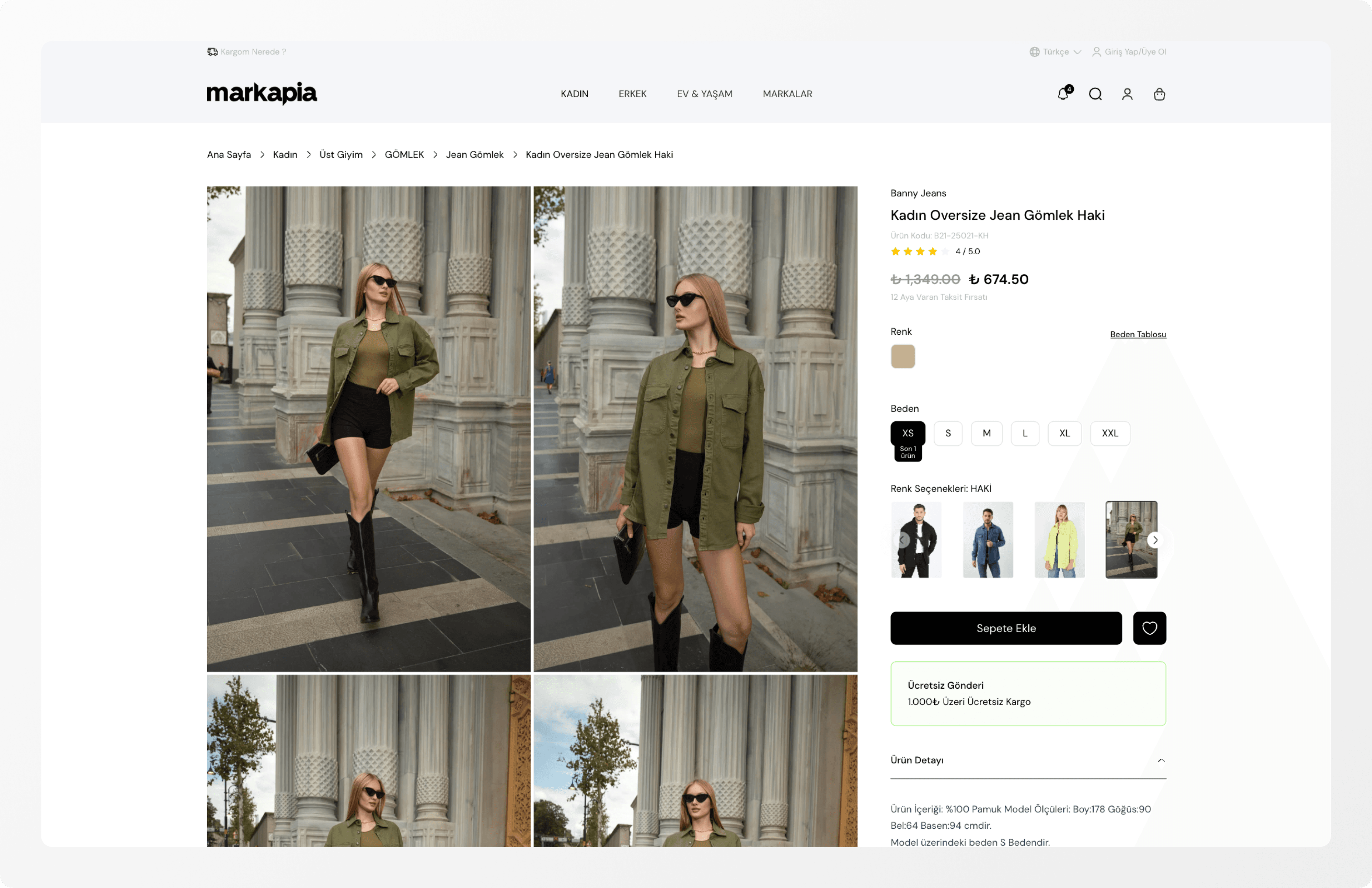
Task: Open the notifications bell icon
Action: click(1063, 94)
